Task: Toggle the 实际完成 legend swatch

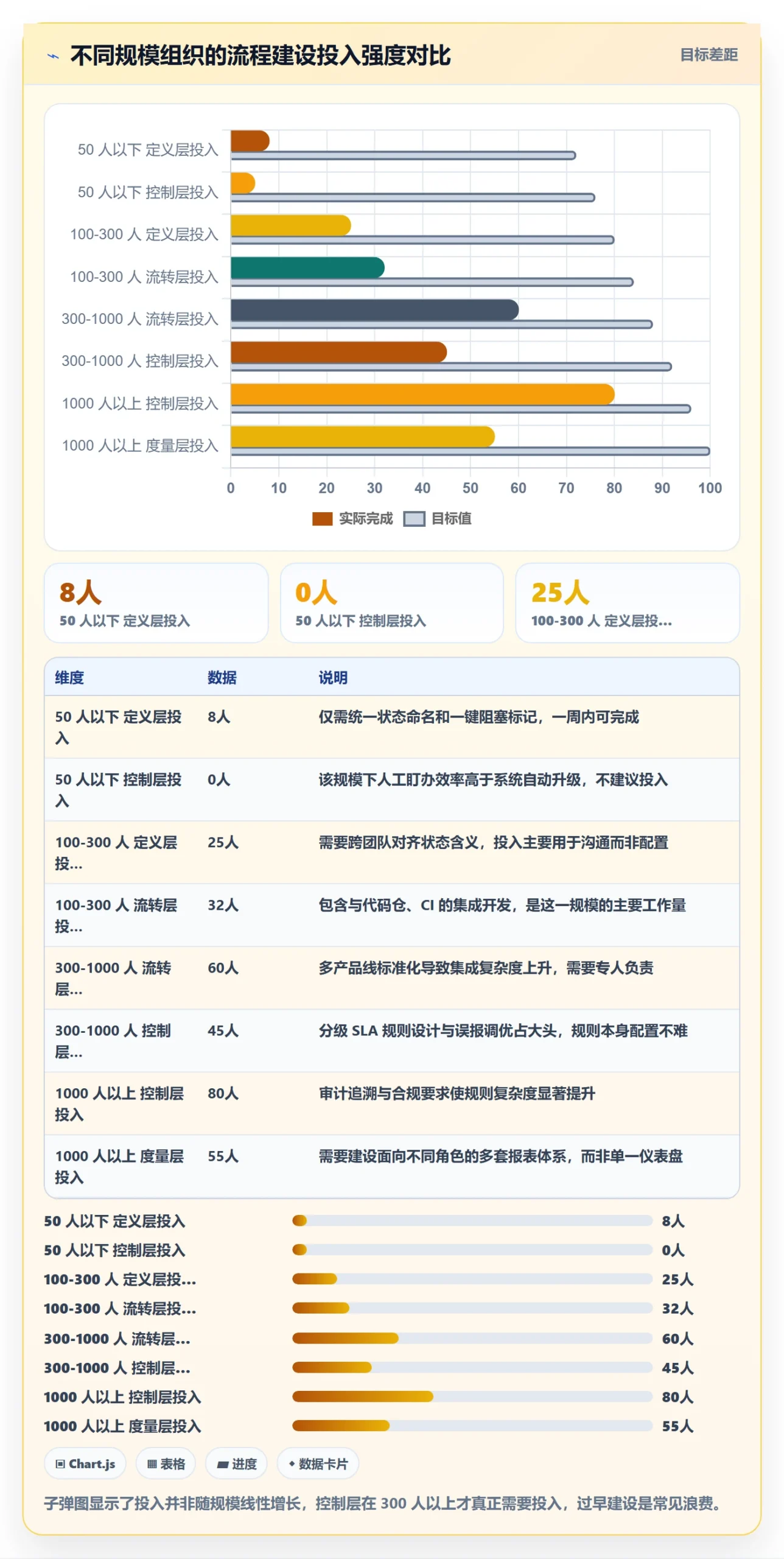Action: pos(322,518)
